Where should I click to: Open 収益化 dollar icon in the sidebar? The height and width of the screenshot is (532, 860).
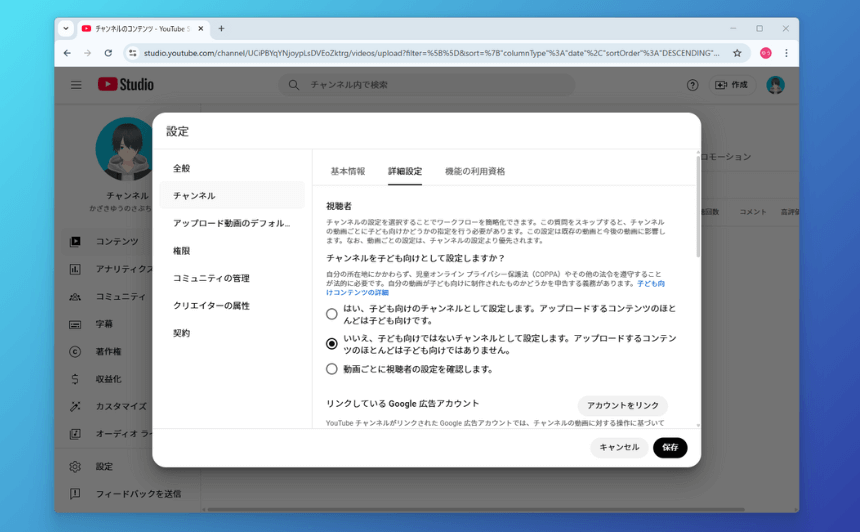pos(75,379)
